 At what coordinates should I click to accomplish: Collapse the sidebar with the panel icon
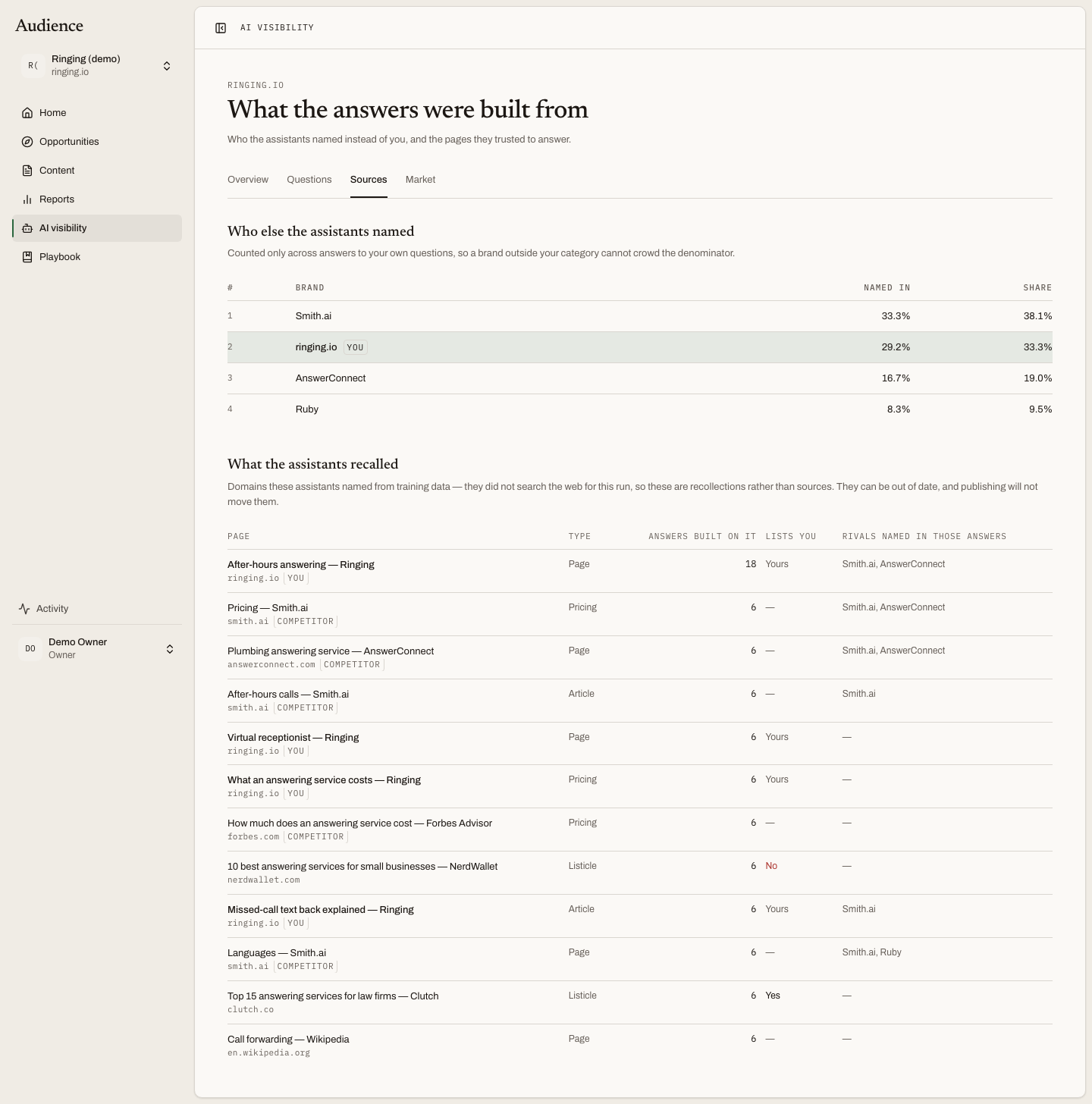pos(221,28)
